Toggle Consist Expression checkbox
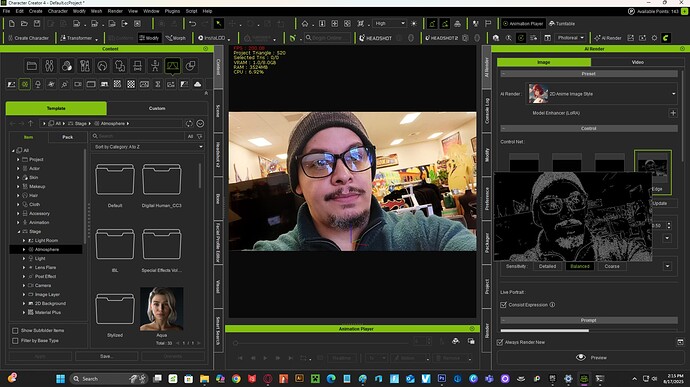690x387 pixels. (x=503, y=305)
